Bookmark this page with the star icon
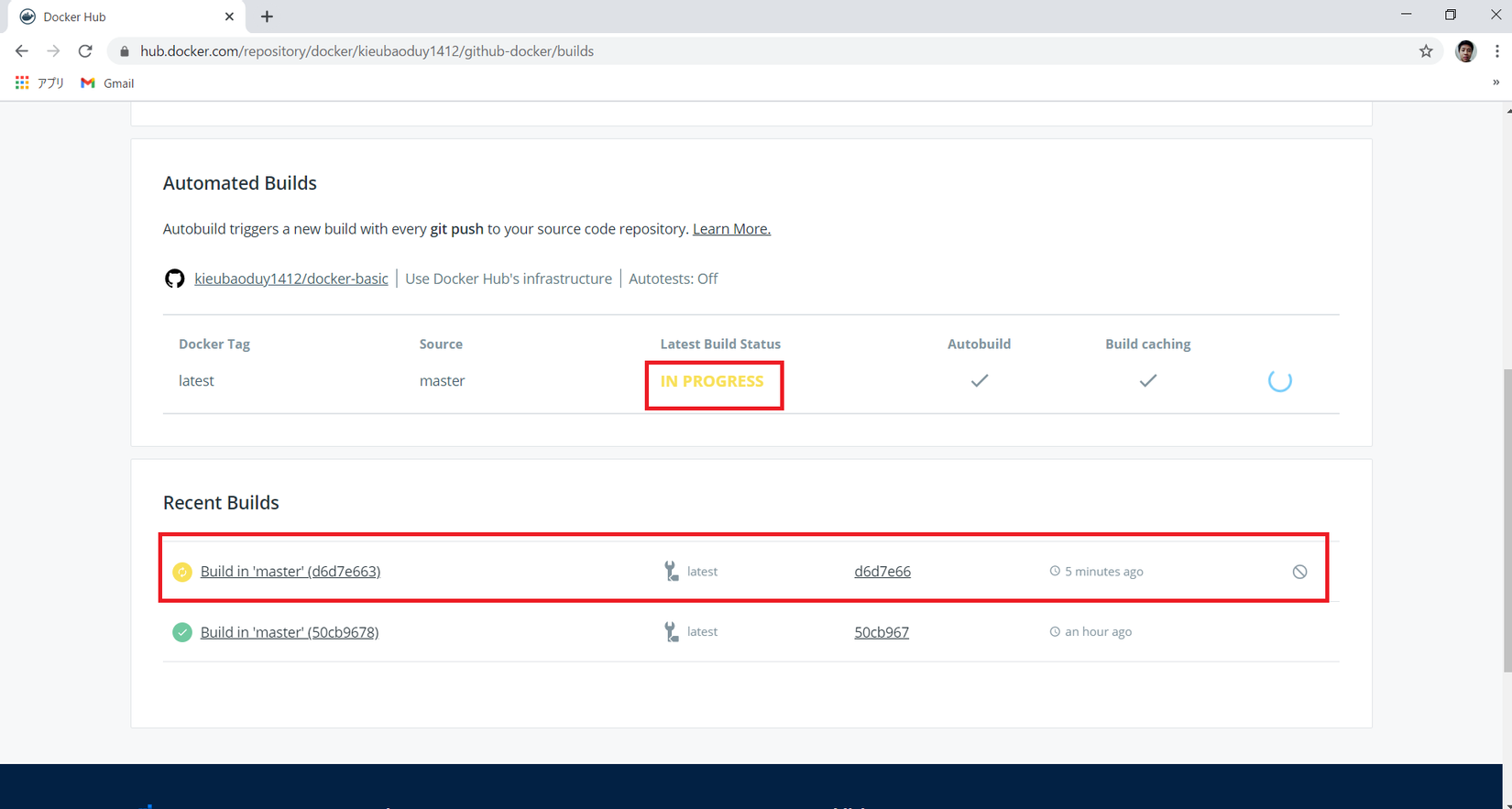This screenshot has width=1512, height=809. point(1426,51)
